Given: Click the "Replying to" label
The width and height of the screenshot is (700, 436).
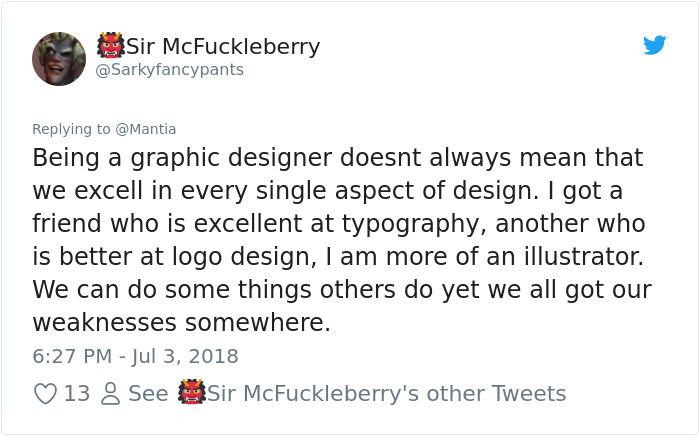Looking at the screenshot, I should [x=72, y=129].
